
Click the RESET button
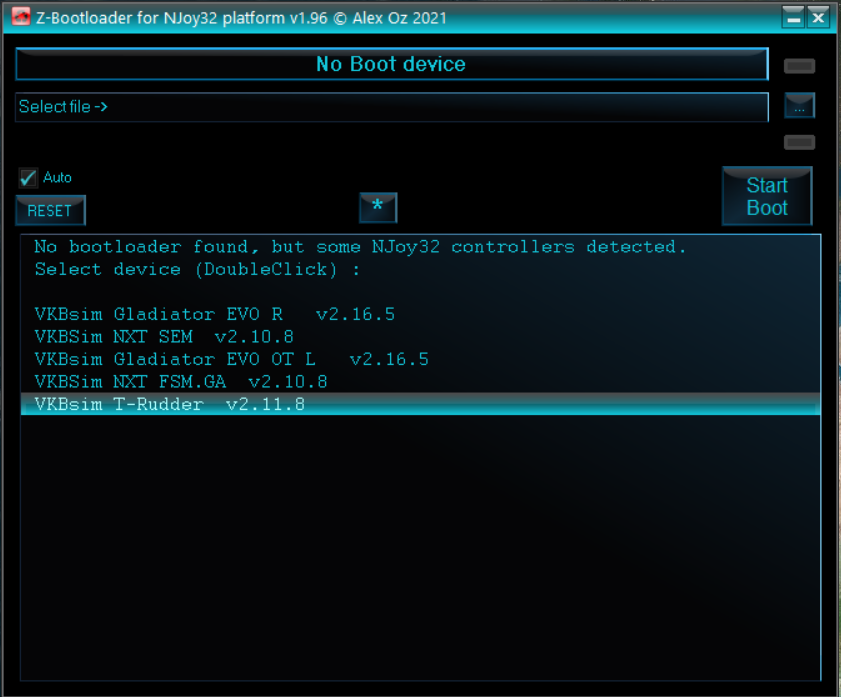pos(50,211)
